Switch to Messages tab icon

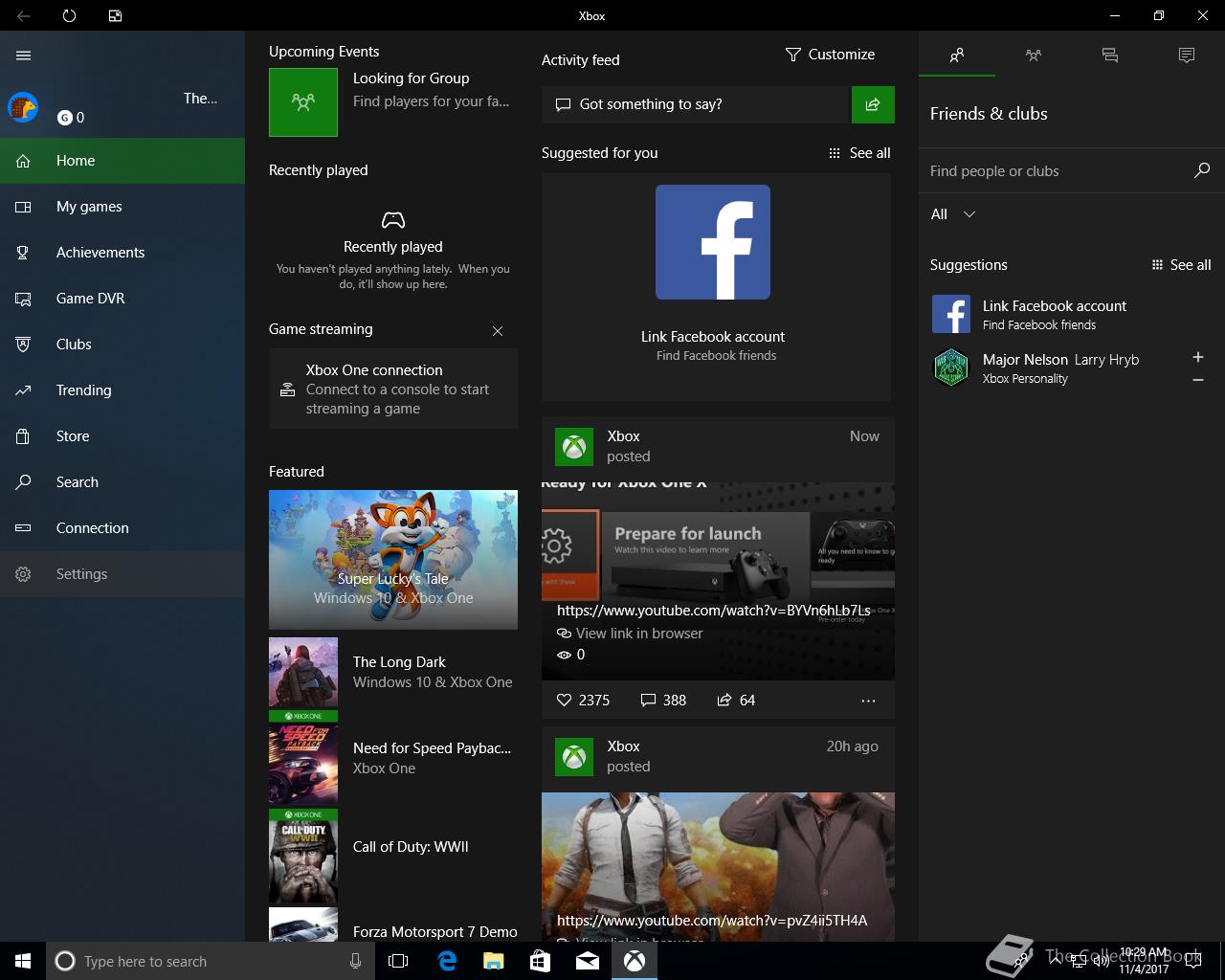click(1110, 56)
